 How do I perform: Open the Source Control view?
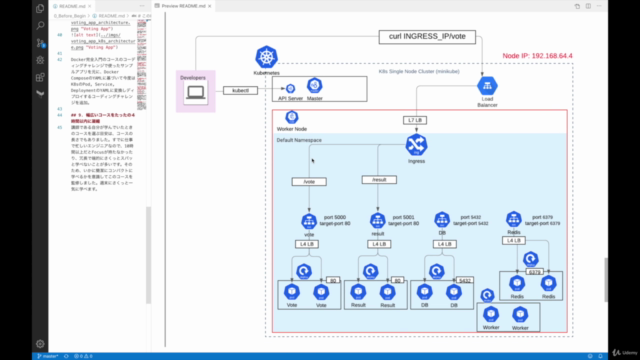point(40,43)
